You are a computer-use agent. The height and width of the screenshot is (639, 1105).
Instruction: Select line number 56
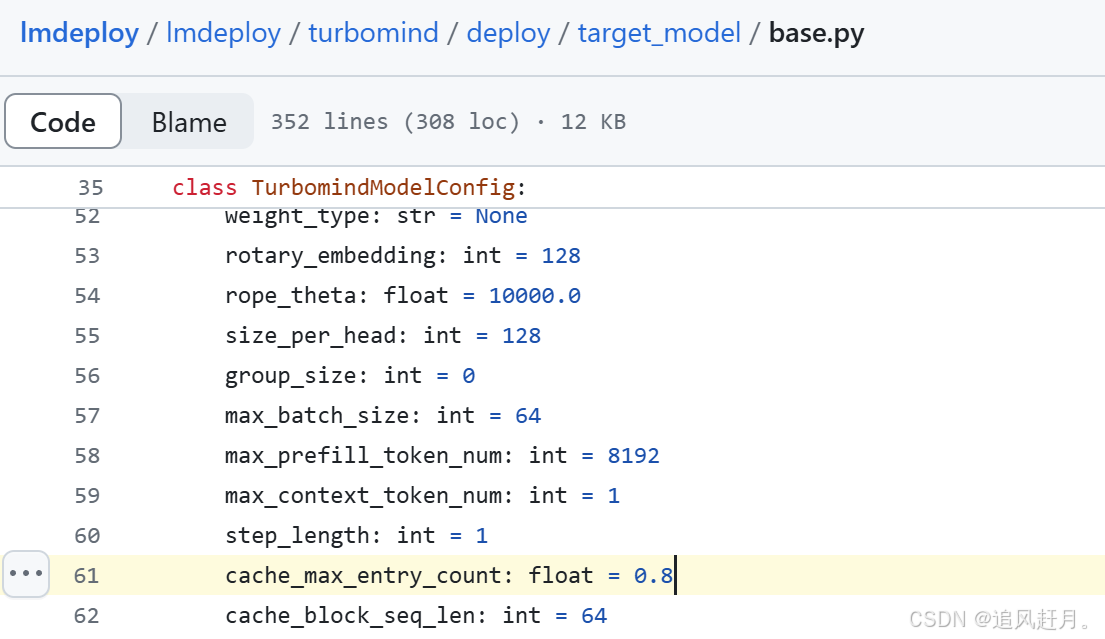tap(87, 376)
